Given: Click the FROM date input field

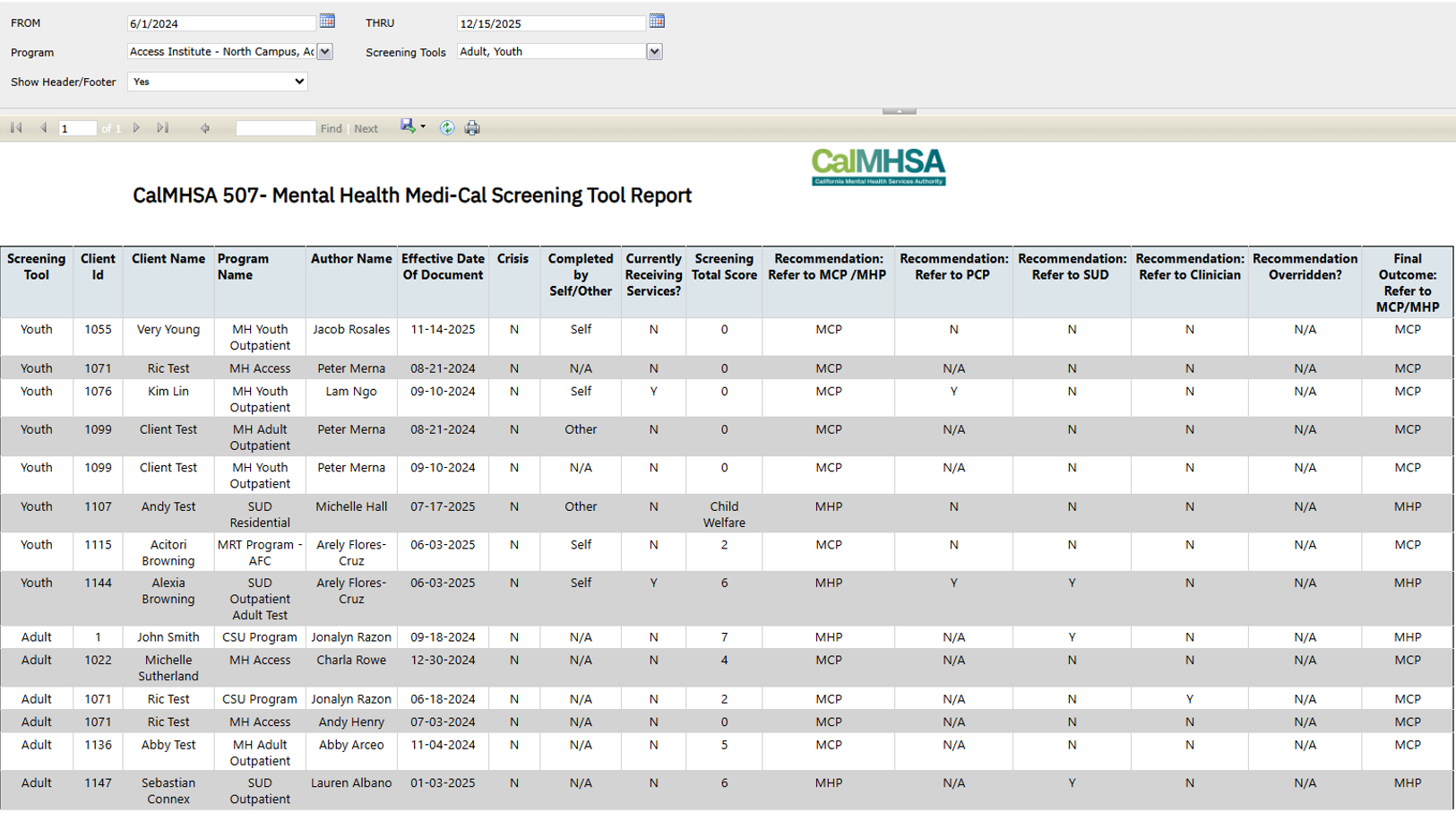Looking at the screenshot, I should coord(221,23).
